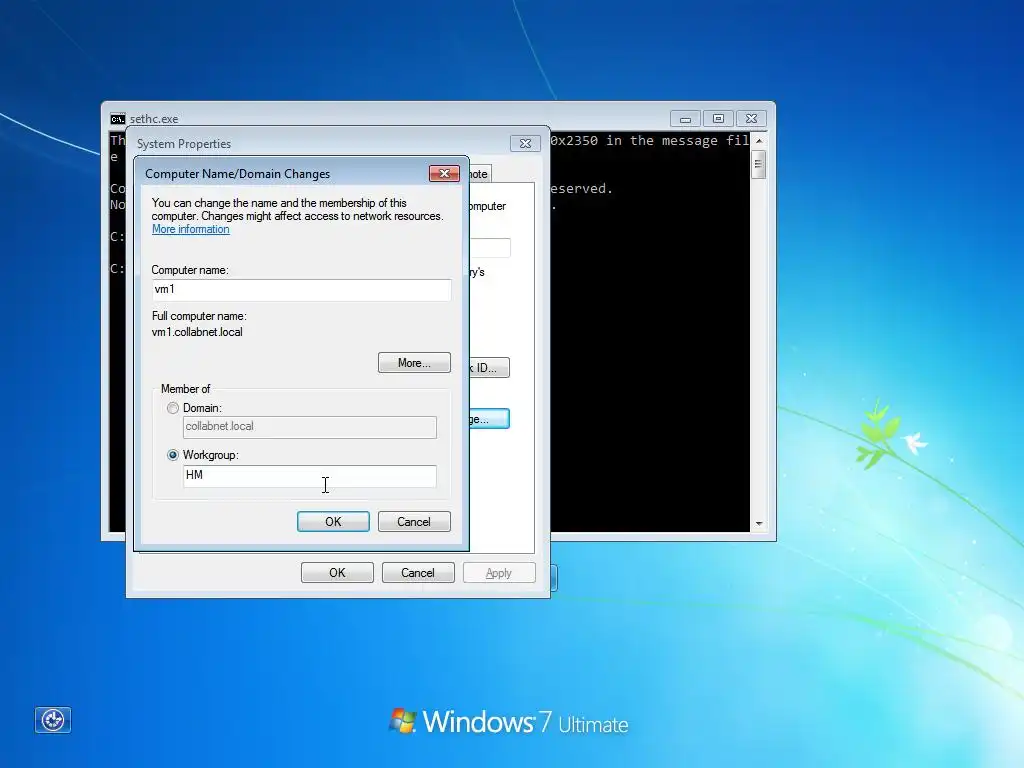Click the disabled Domain field collabnet.local
1024x768 pixels.
310,427
